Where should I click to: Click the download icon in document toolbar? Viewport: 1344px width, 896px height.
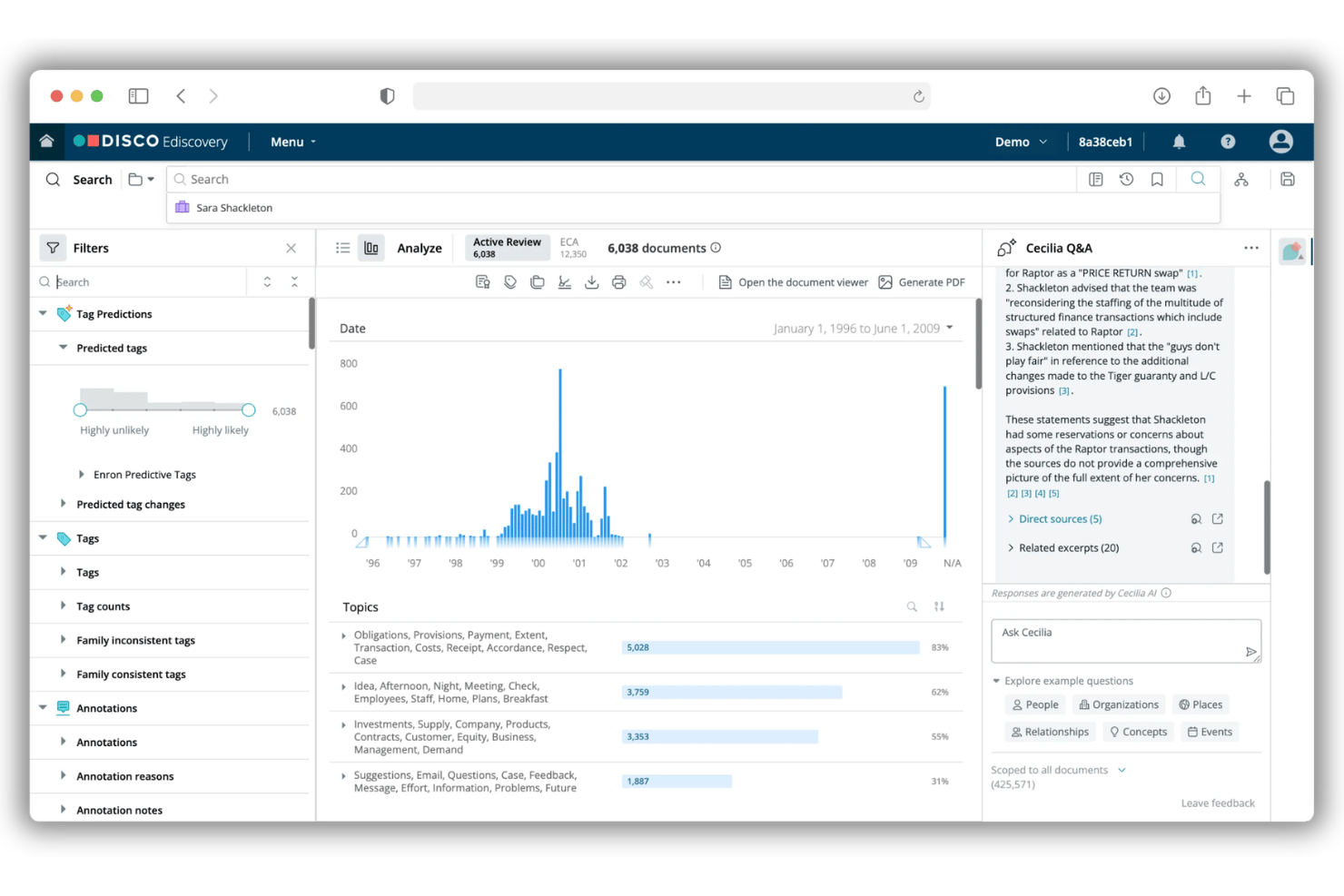[591, 282]
